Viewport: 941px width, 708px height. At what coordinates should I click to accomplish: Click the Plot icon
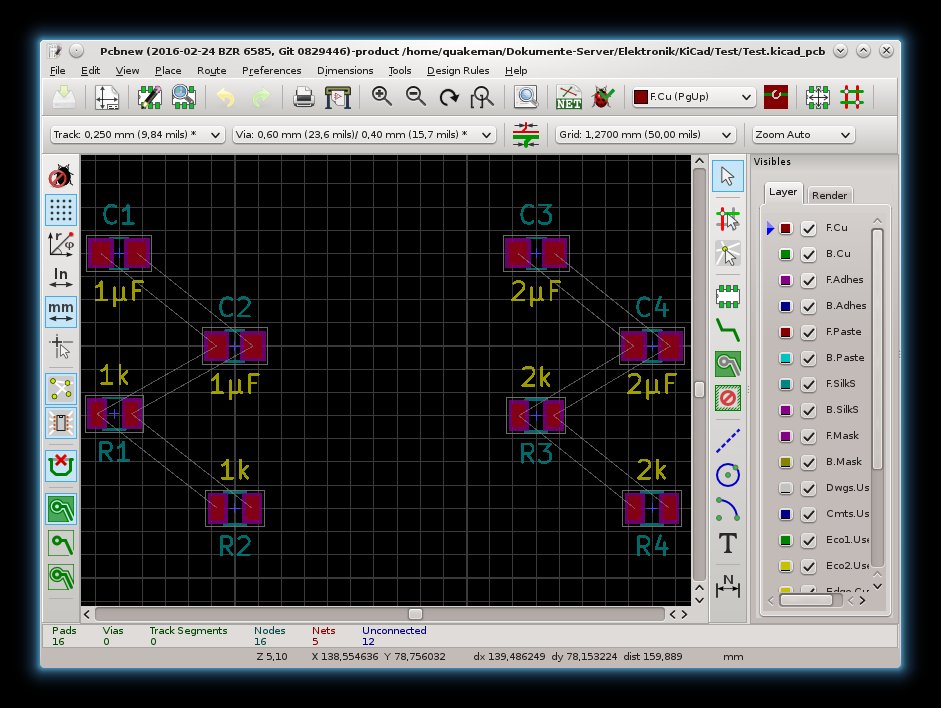[338, 97]
